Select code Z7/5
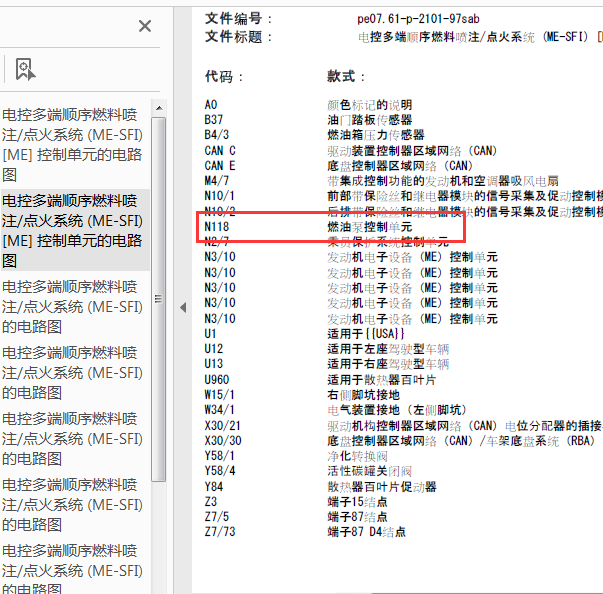The width and height of the screenshot is (603, 594). click(217, 517)
